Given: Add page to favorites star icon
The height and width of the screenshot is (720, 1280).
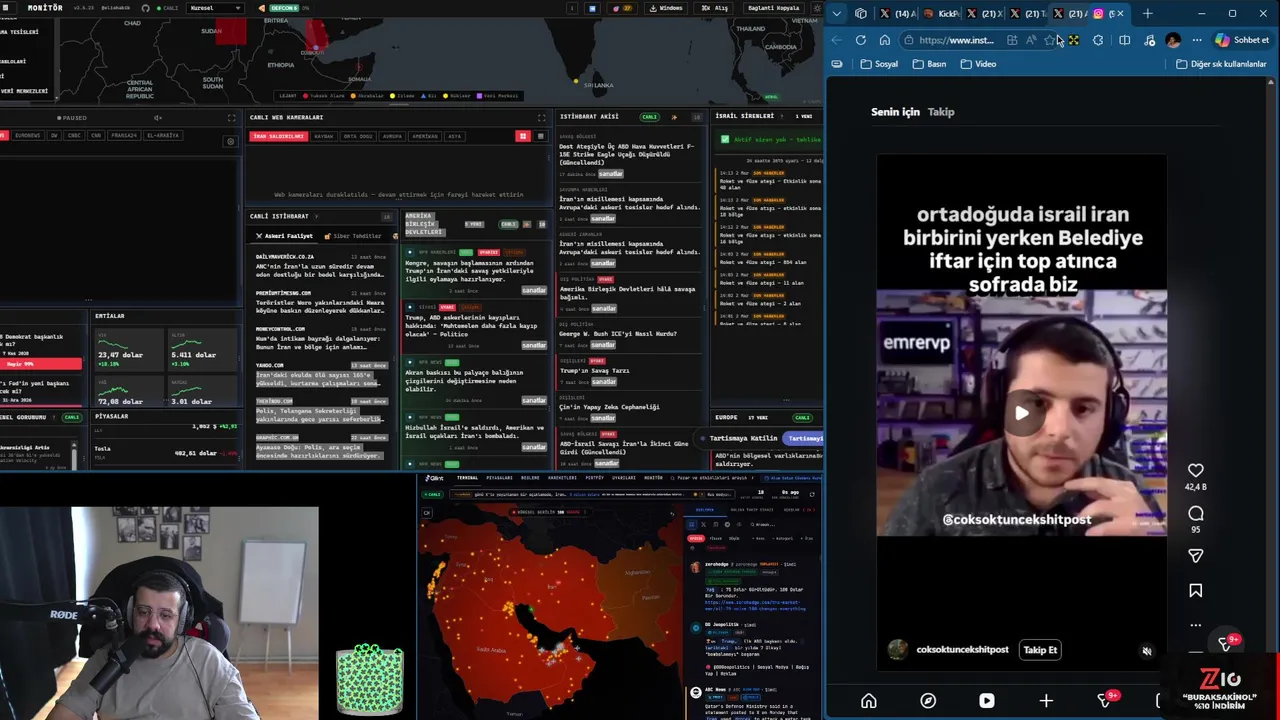Looking at the screenshot, I should coord(1050,40).
